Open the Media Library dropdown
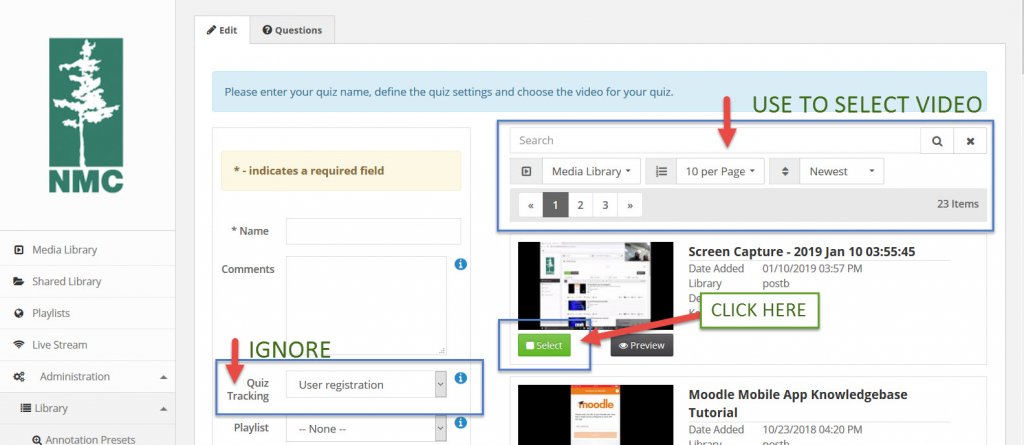 [x=591, y=172]
